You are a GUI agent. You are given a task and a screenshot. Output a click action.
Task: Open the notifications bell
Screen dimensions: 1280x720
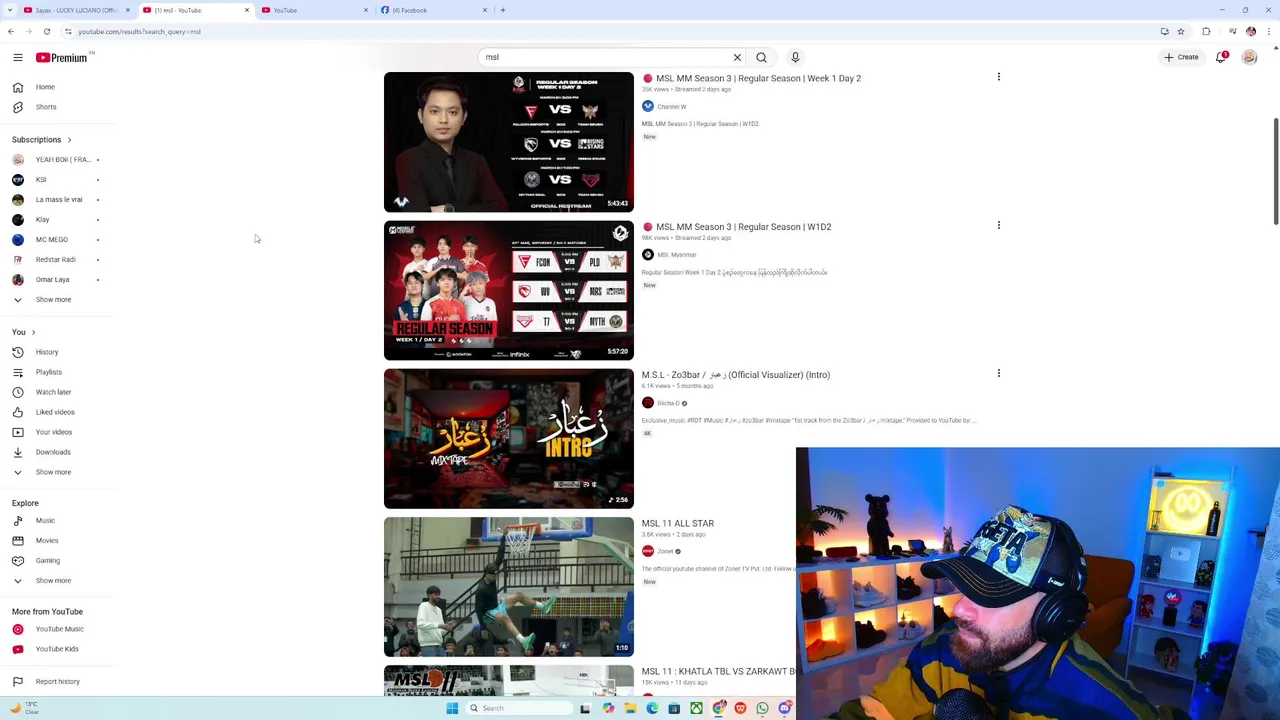1221,57
